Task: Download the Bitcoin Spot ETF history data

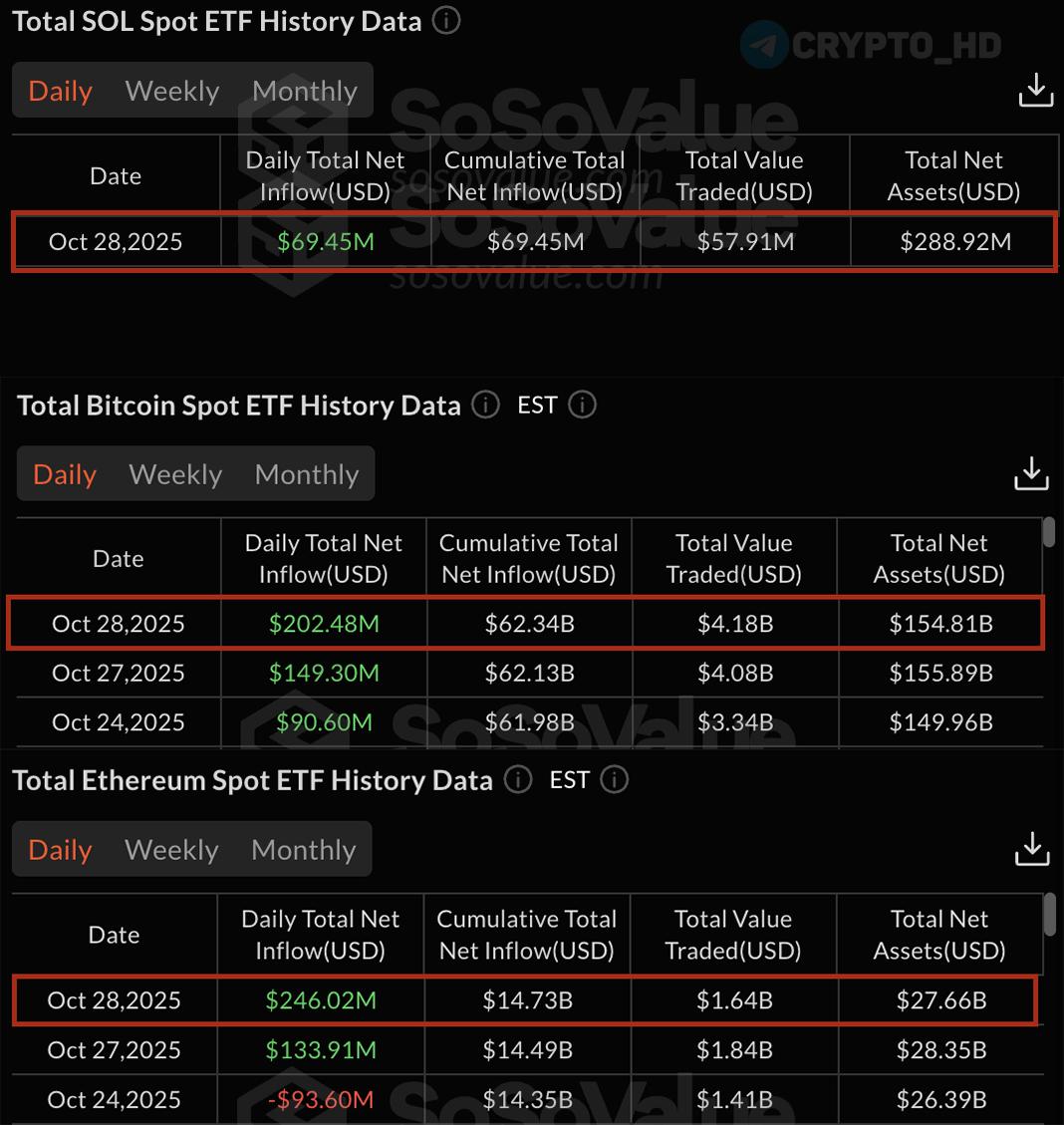Action: tap(1031, 473)
